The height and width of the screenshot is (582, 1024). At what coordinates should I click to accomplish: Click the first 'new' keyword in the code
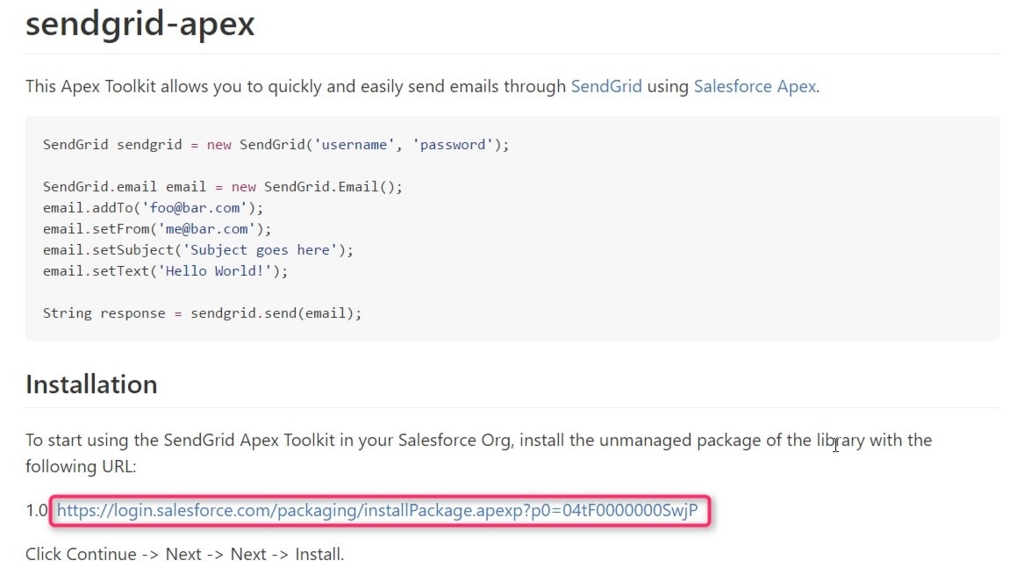click(x=219, y=144)
